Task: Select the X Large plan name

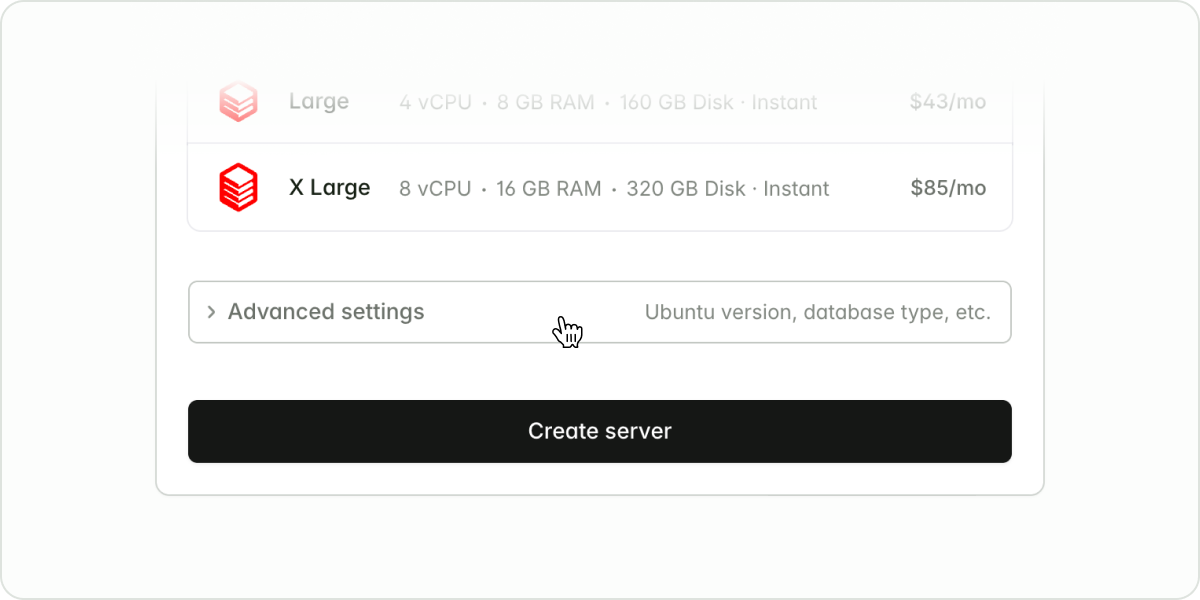Action: click(x=329, y=188)
